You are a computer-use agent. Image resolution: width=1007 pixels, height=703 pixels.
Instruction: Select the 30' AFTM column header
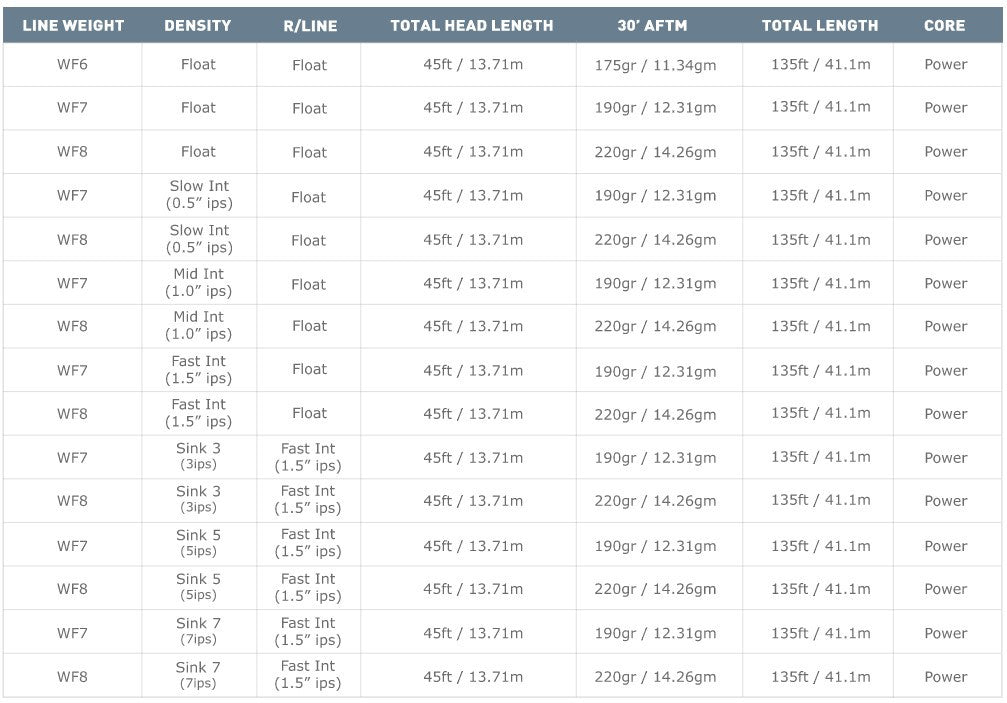[x=652, y=26]
